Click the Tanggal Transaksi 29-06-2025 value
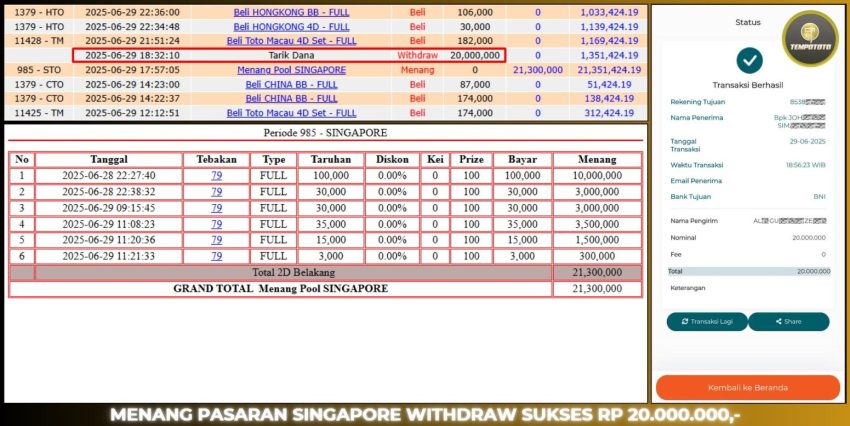The width and height of the screenshot is (850, 426). point(808,141)
